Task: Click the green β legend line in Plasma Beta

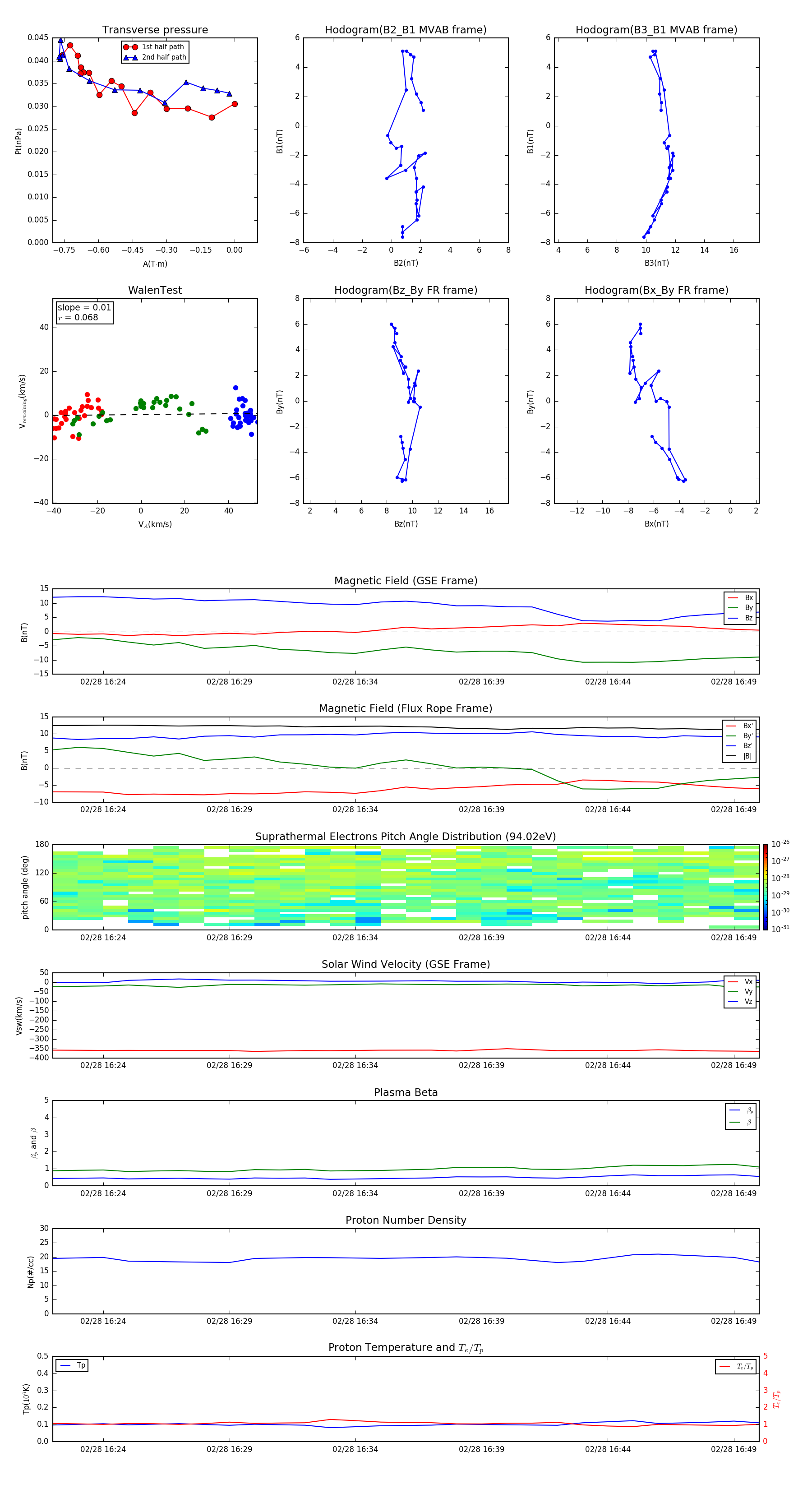Action: click(x=734, y=1122)
